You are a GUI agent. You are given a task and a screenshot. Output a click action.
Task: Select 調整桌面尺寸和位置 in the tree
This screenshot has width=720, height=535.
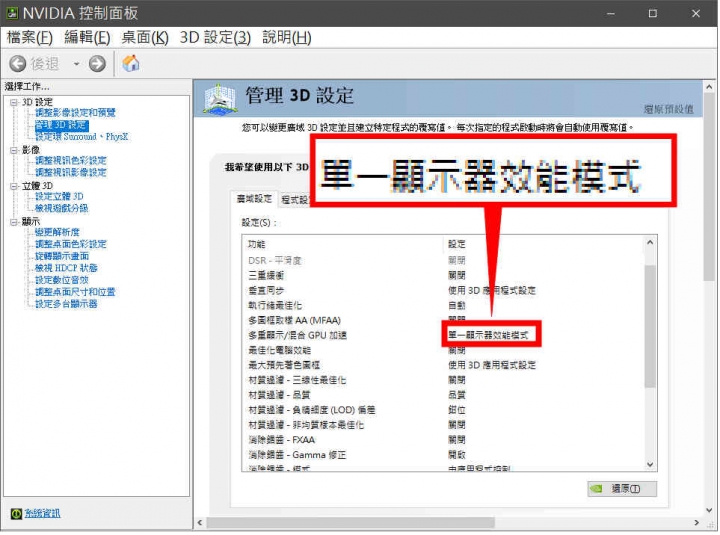(x=75, y=292)
